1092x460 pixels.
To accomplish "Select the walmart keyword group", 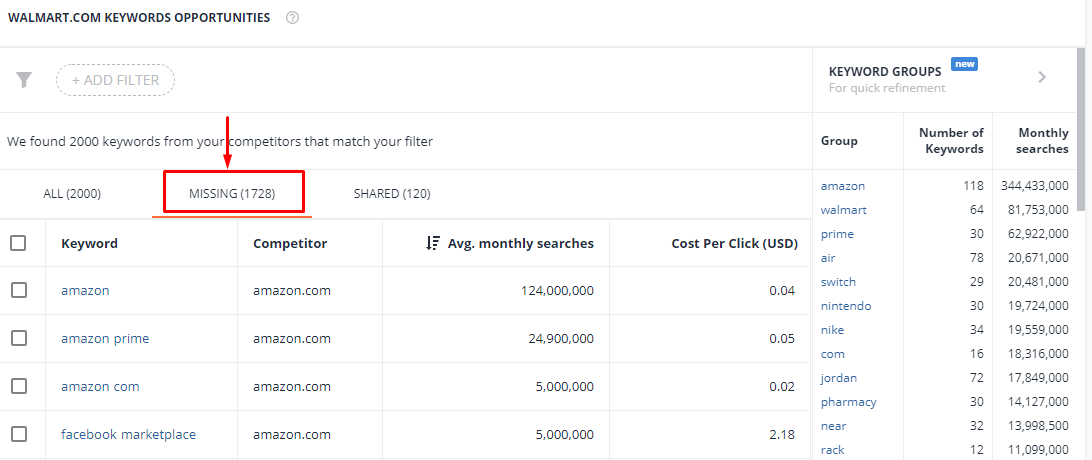I will pyautogui.click(x=843, y=210).
